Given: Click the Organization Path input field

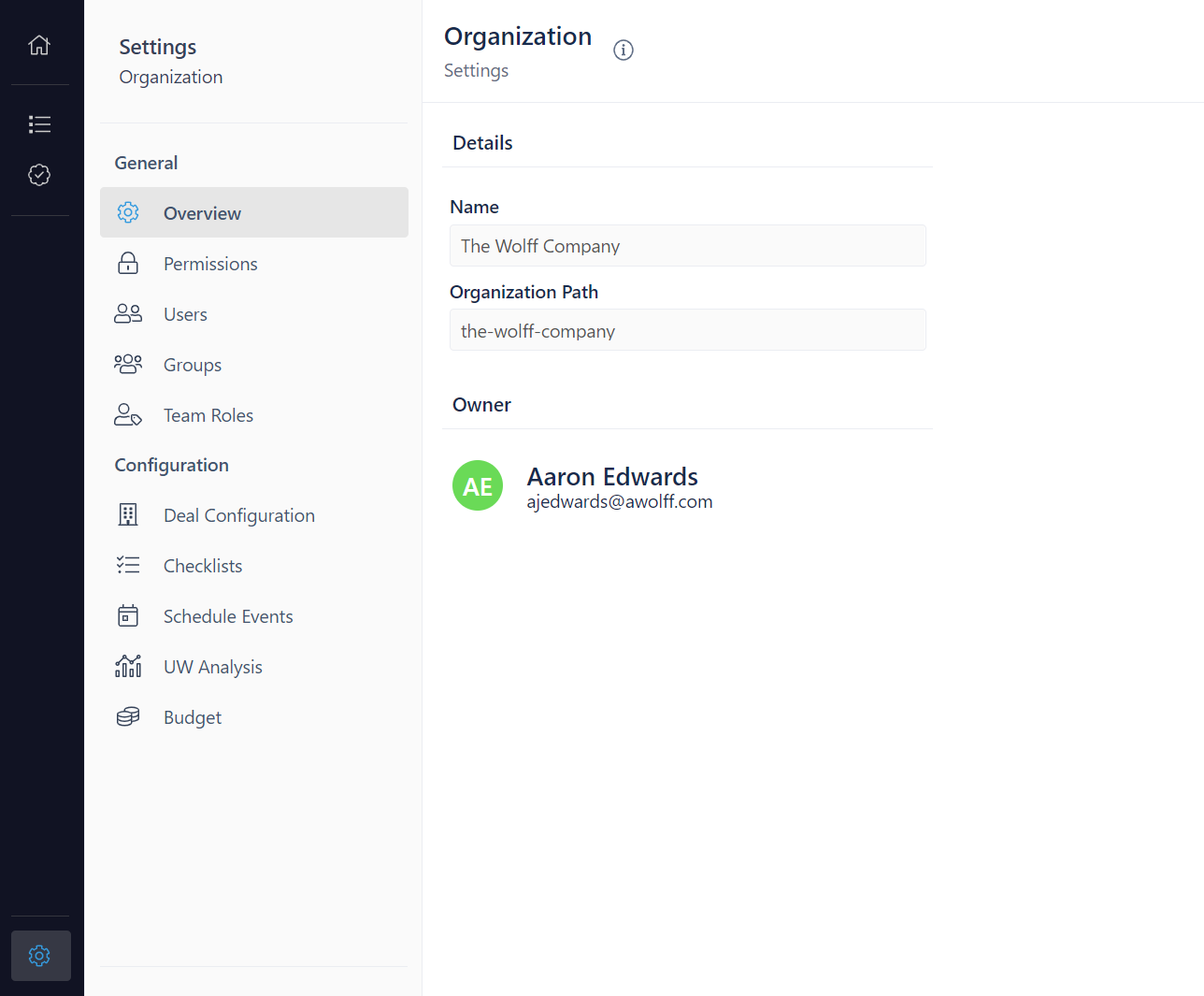Looking at the screenshot, I should click(687, 330).
